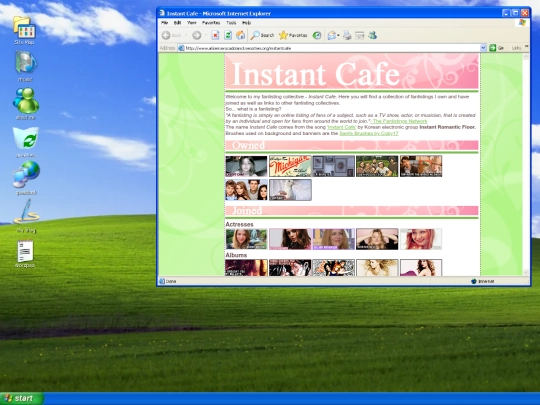Click the Mail envelope toolbar icon

pos(332,35)
